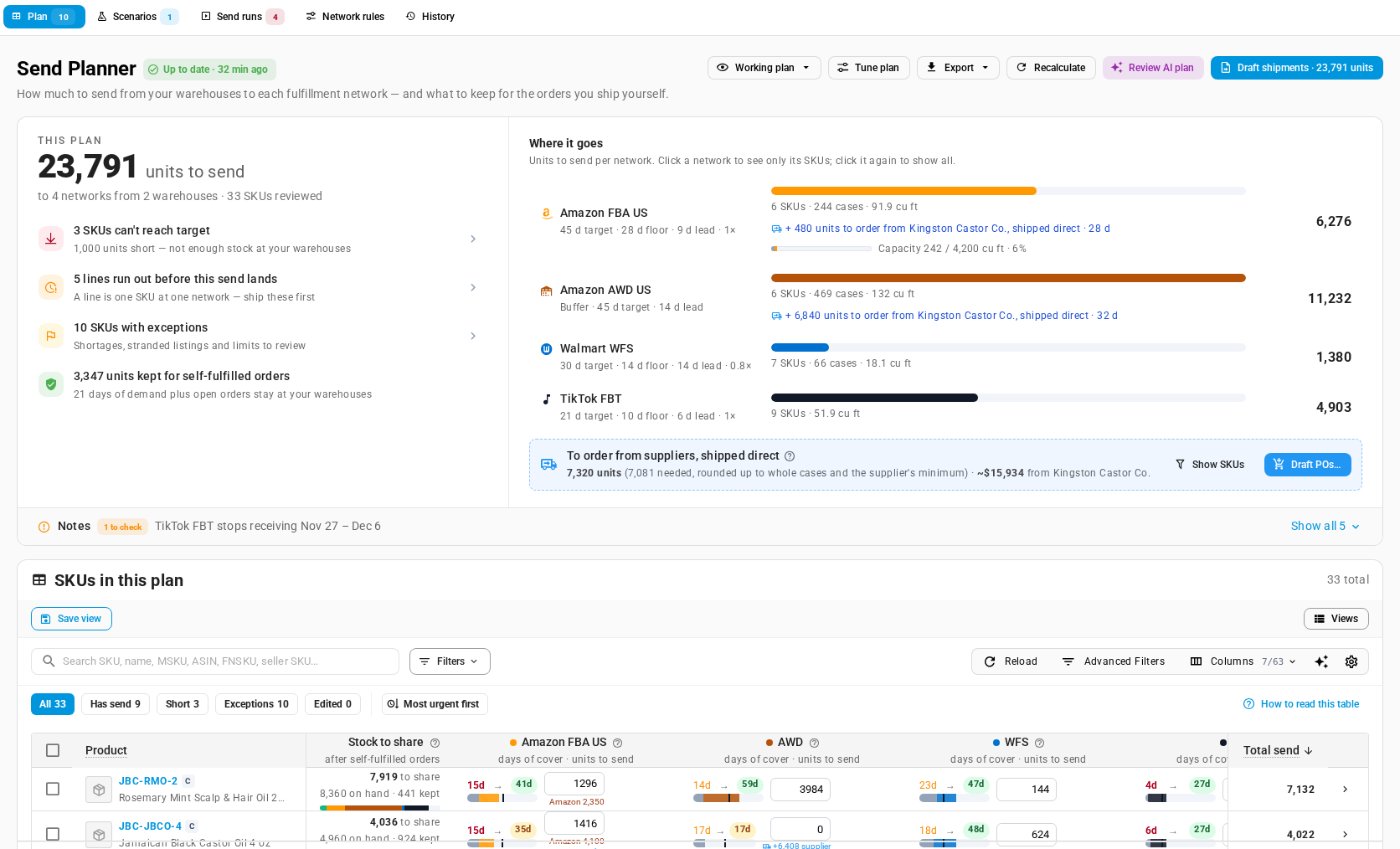Select the Has send 9 filter chip
The height and width of the screenshot is (849, 1400).
pyautogui.click(x=116, y=704)
